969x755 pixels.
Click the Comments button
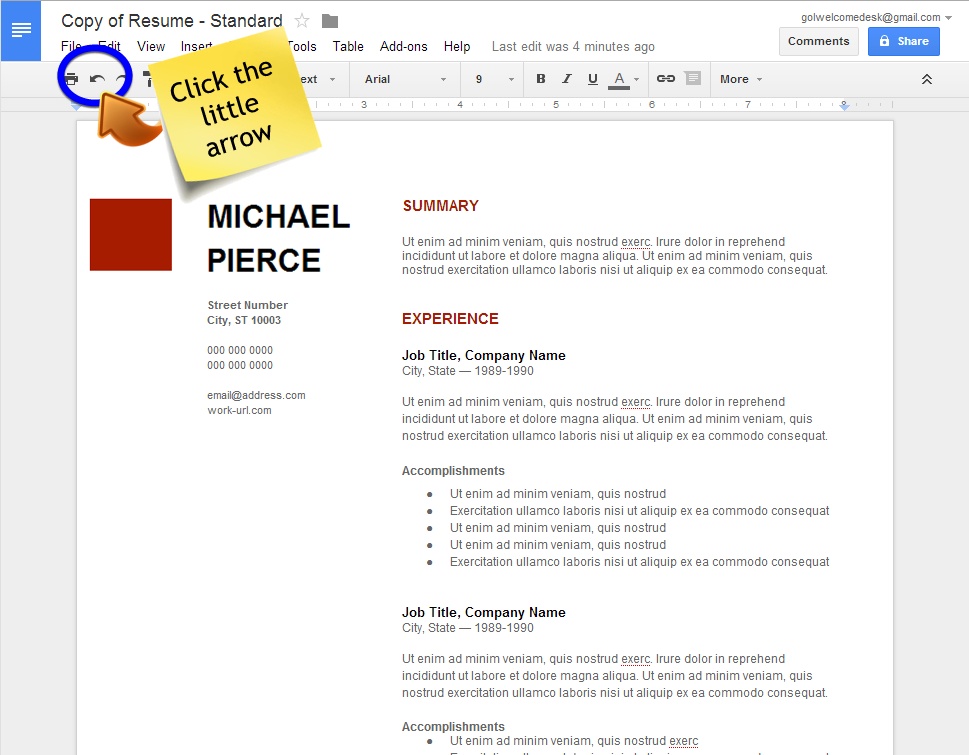point(818,41)
